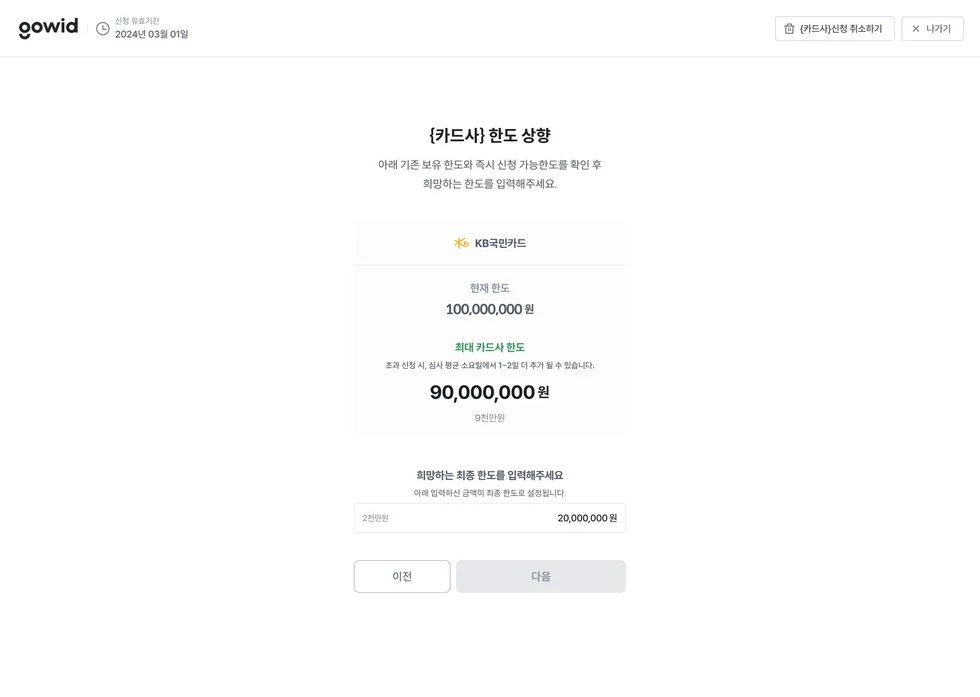The height and width of the screenshot is (697, 980).
Task: Focus the desired limit input field
Action: tap(489, 518)
